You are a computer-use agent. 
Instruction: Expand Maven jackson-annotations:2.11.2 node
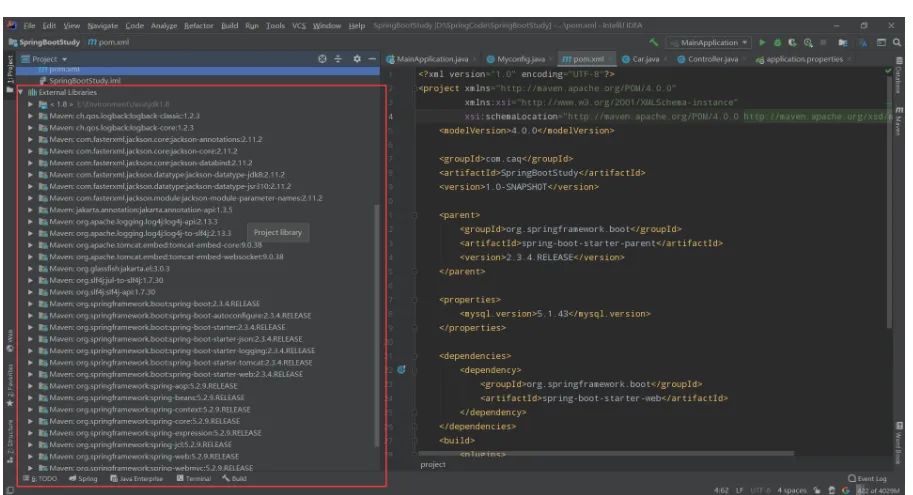coord(30,139)
